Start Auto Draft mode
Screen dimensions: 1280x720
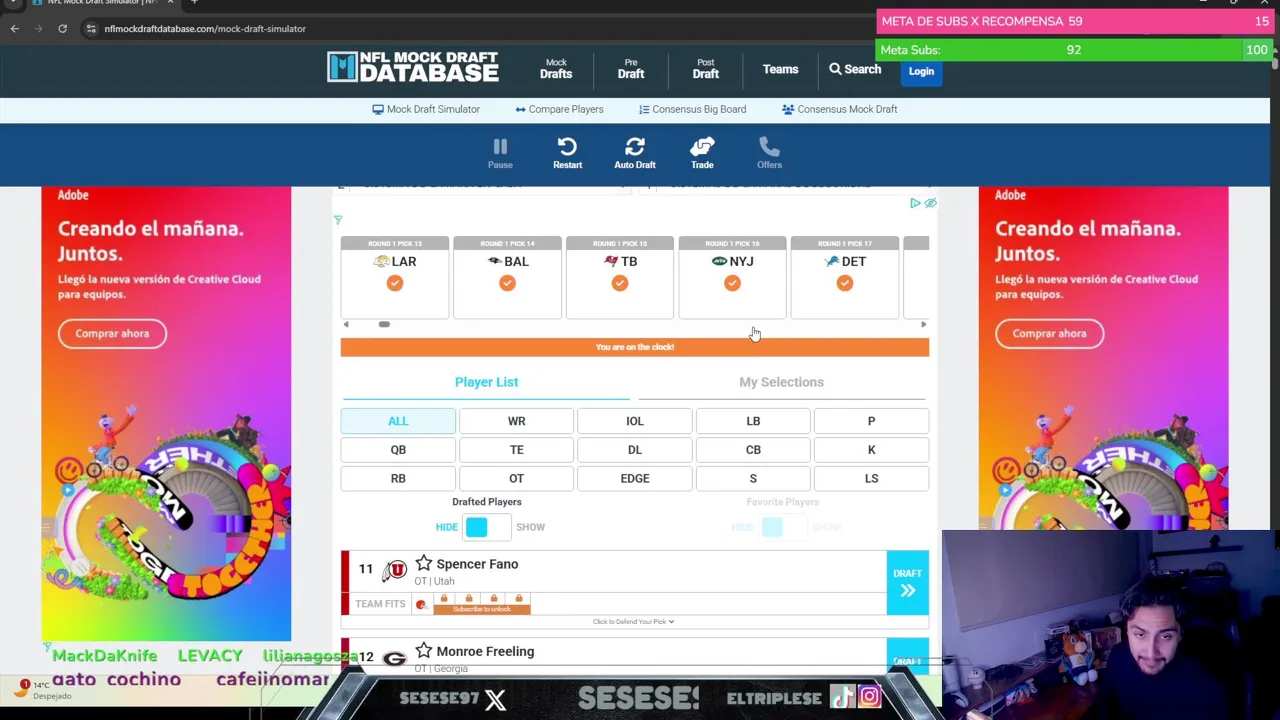(635, 153)
